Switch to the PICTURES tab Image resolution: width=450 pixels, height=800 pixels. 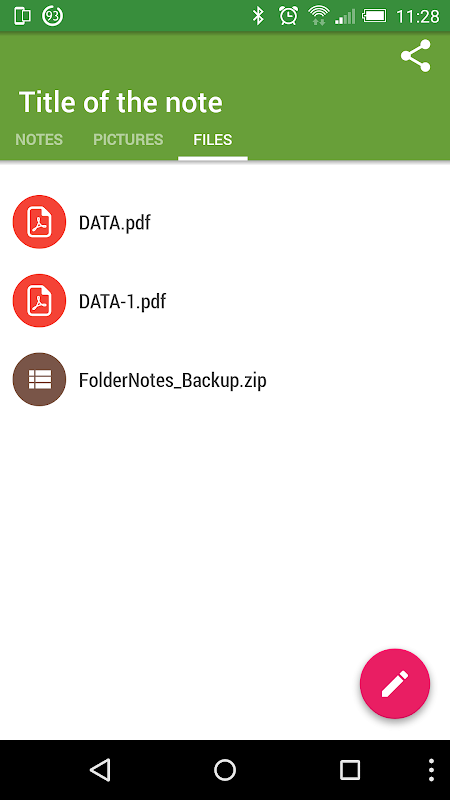click(128, 140)
